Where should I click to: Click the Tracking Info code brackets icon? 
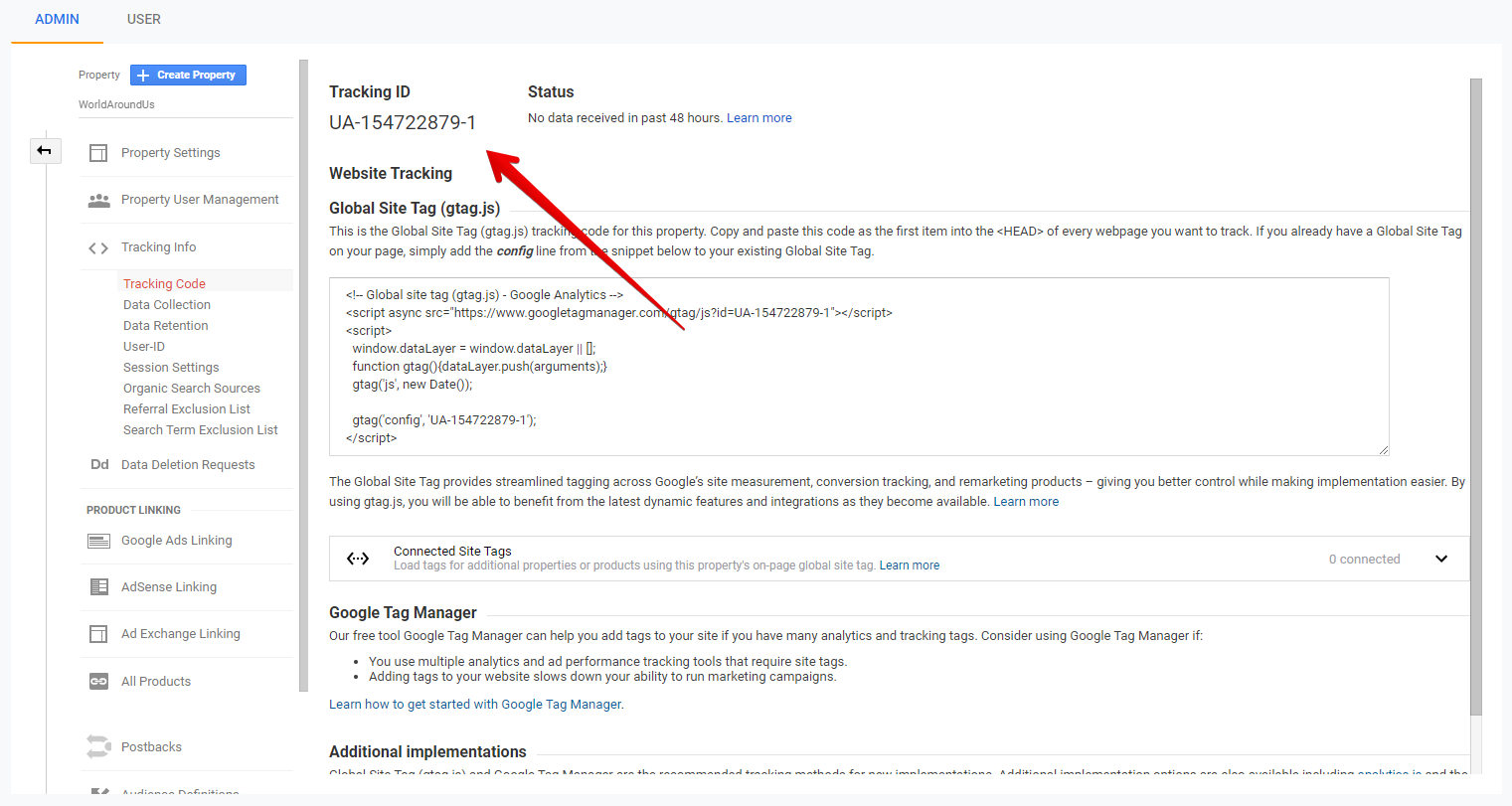tap(98, 247)
